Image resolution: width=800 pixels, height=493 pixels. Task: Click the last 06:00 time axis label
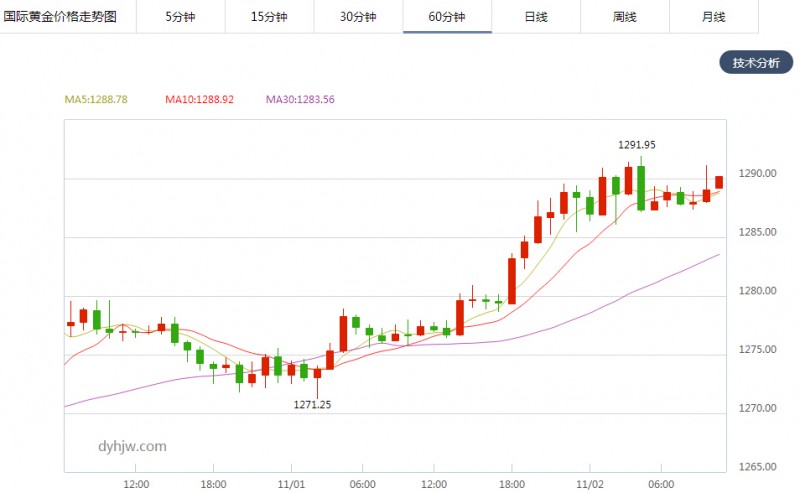(x=661, y=484)
